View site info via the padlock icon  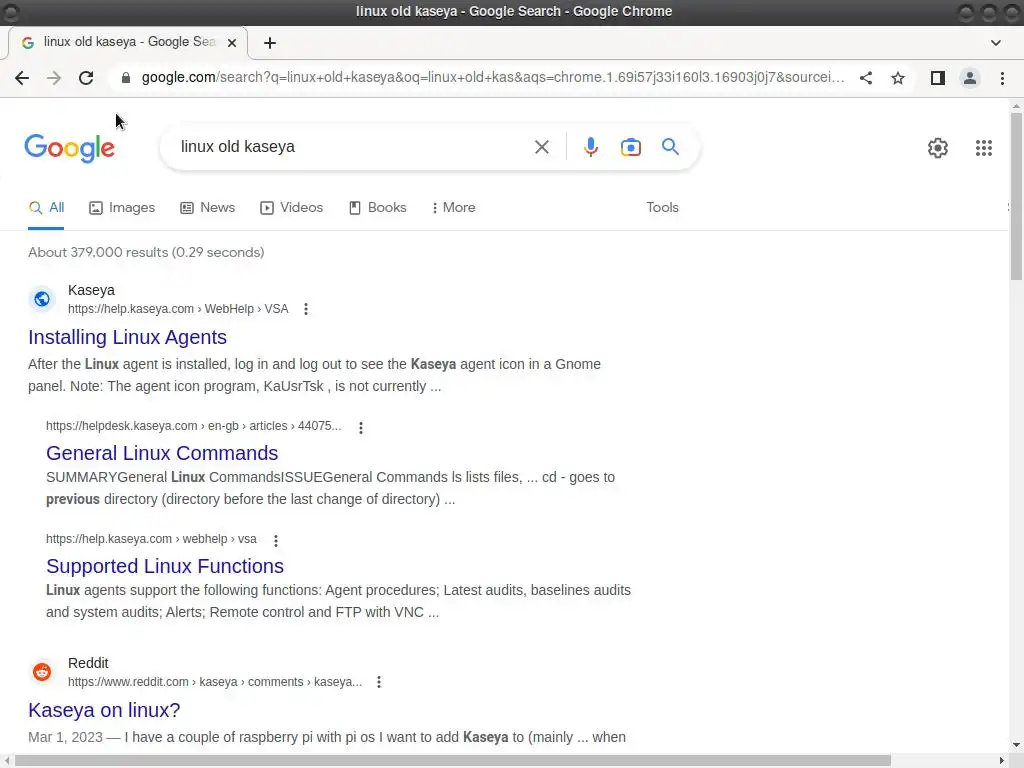point(126,78)
